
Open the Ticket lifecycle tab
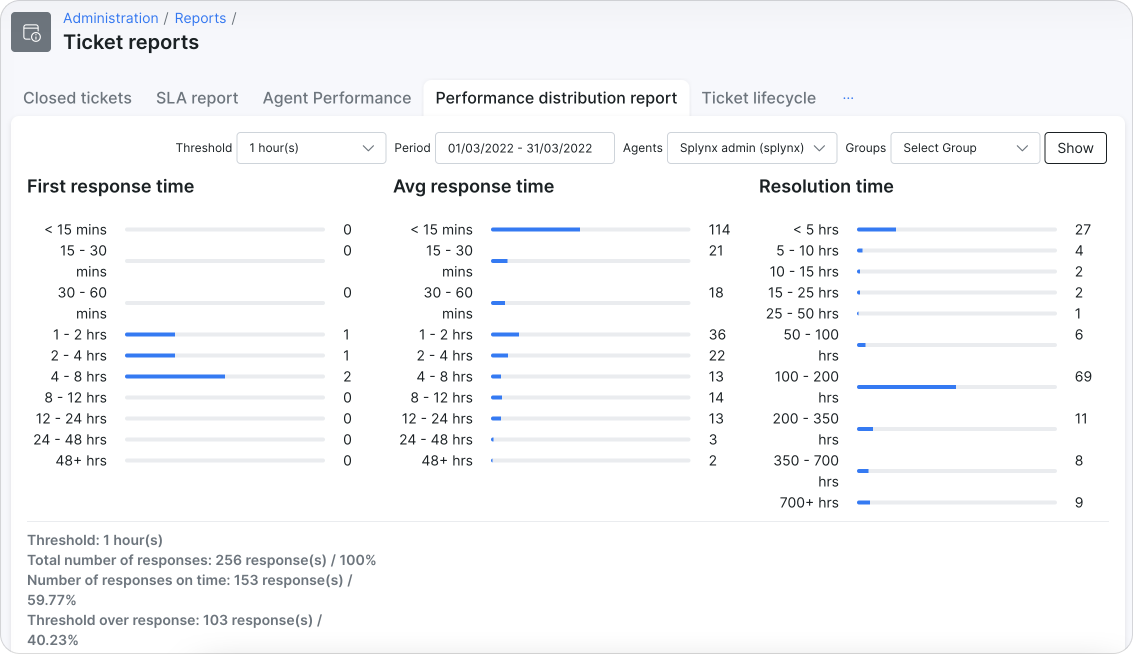(759, 98)
